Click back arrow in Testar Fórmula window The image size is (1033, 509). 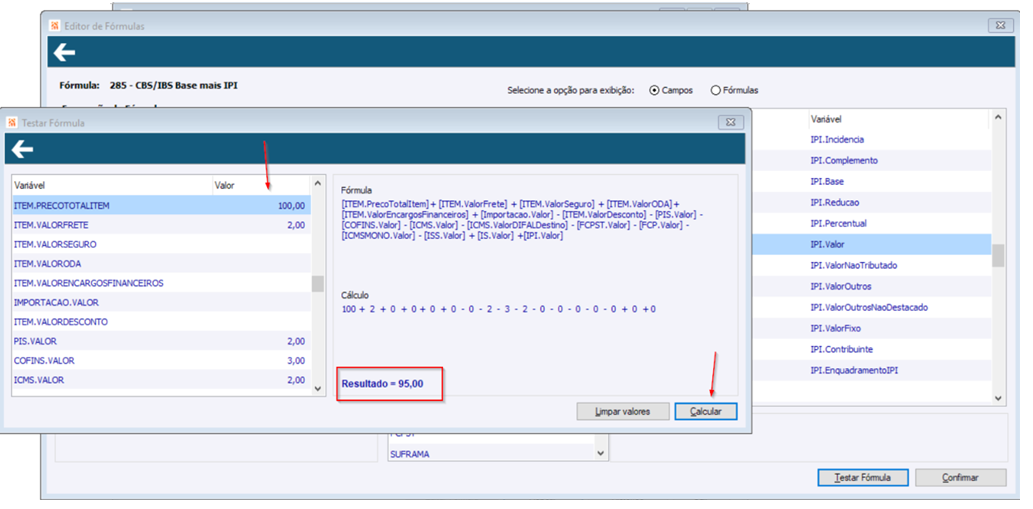click(22, 149)
